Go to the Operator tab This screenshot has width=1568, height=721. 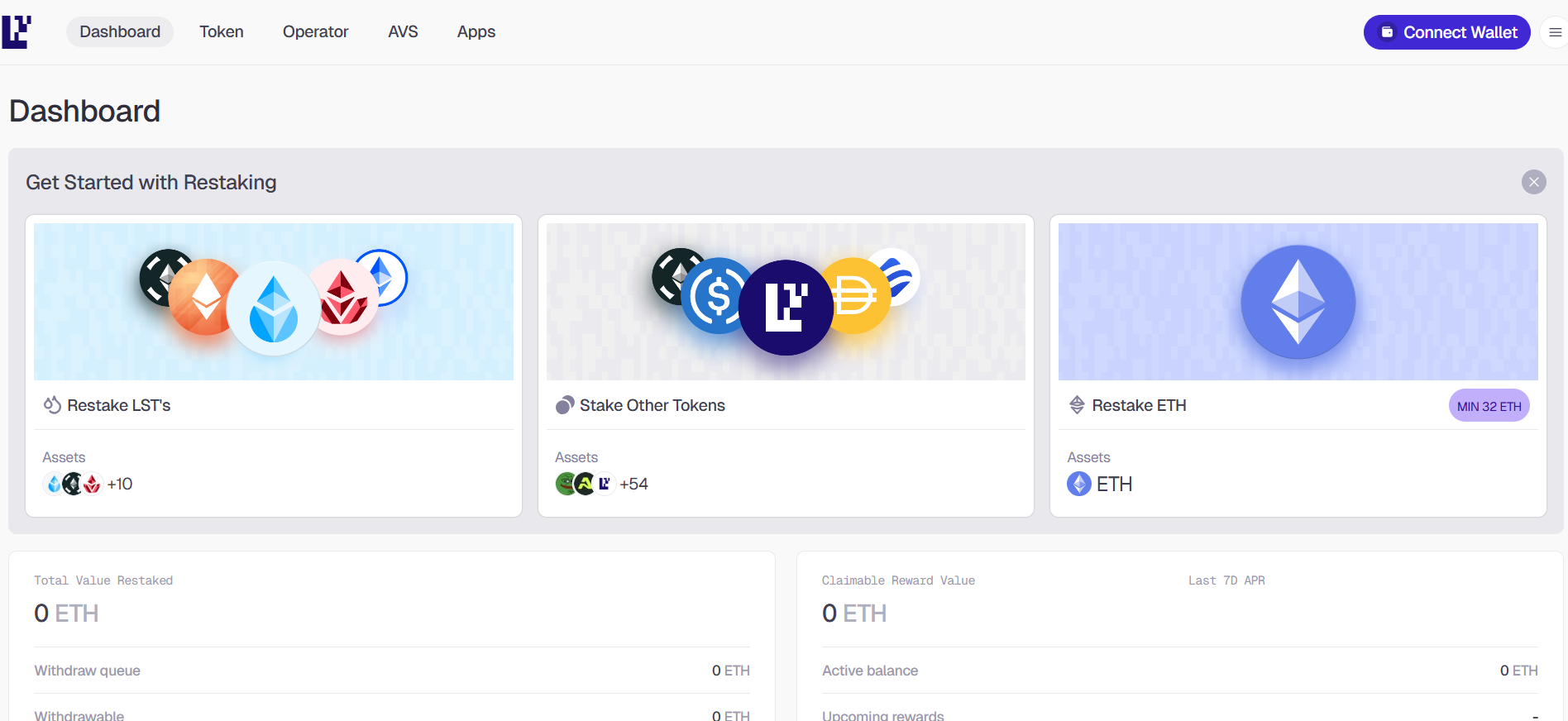coord(315,31)
